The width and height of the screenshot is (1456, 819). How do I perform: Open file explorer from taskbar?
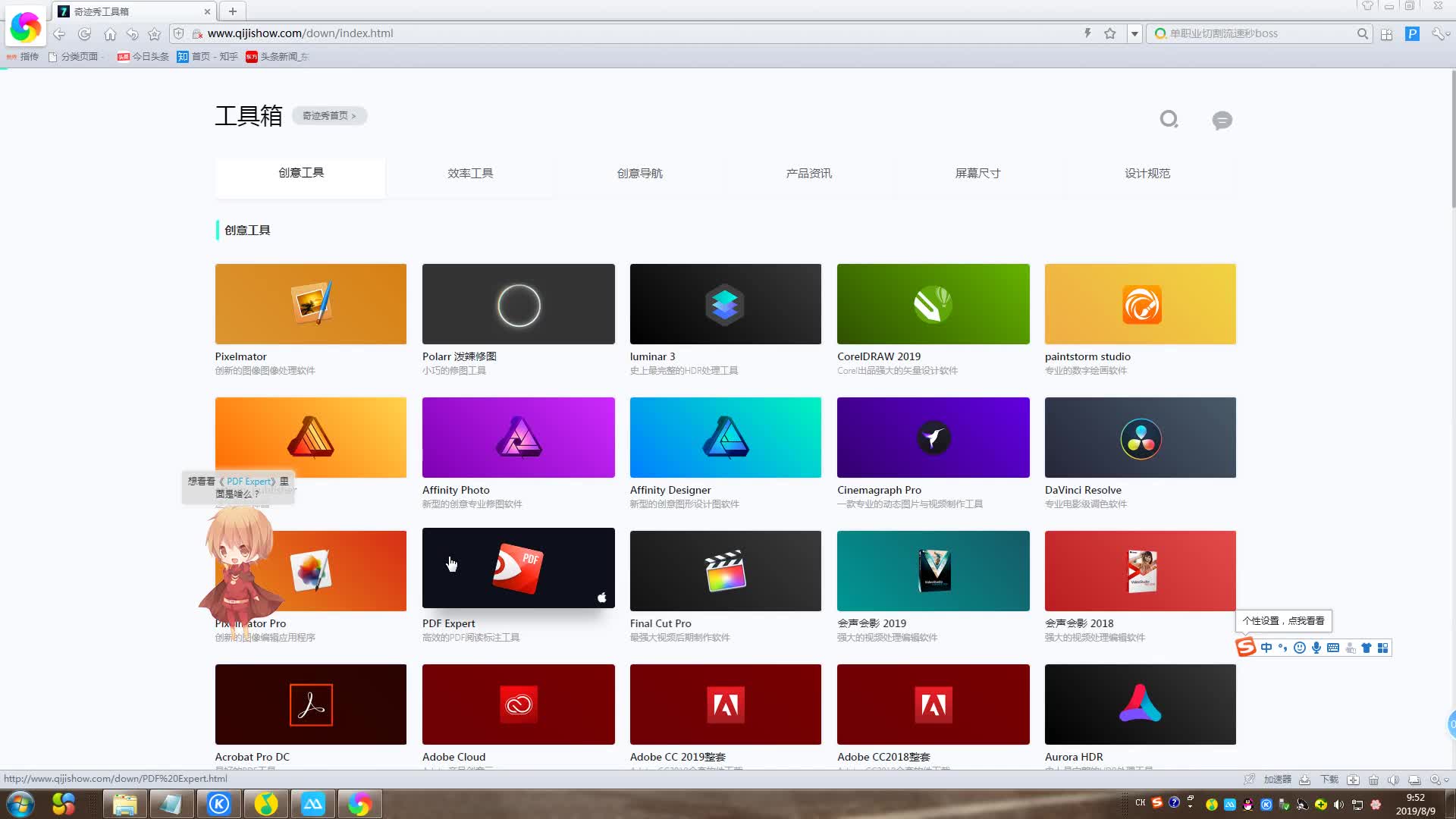(x=125, y=804)
